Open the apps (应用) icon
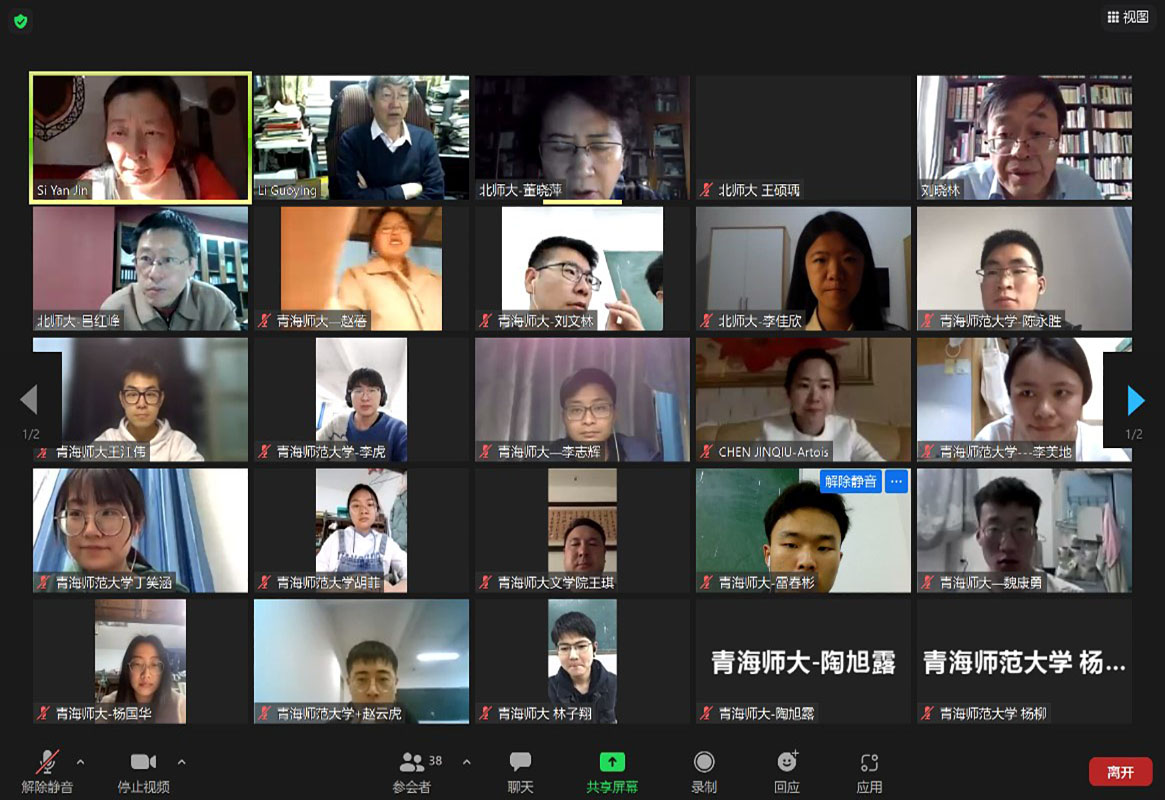 coord(869,771)
